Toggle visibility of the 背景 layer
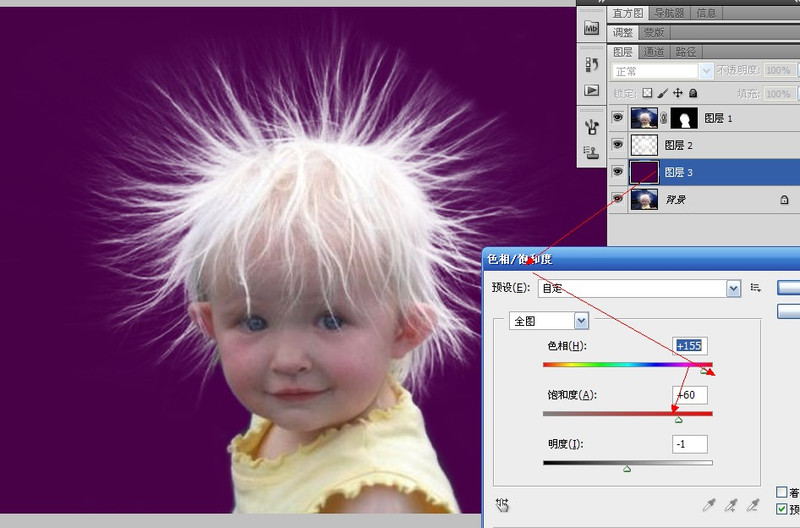 [x=618, y=199]
